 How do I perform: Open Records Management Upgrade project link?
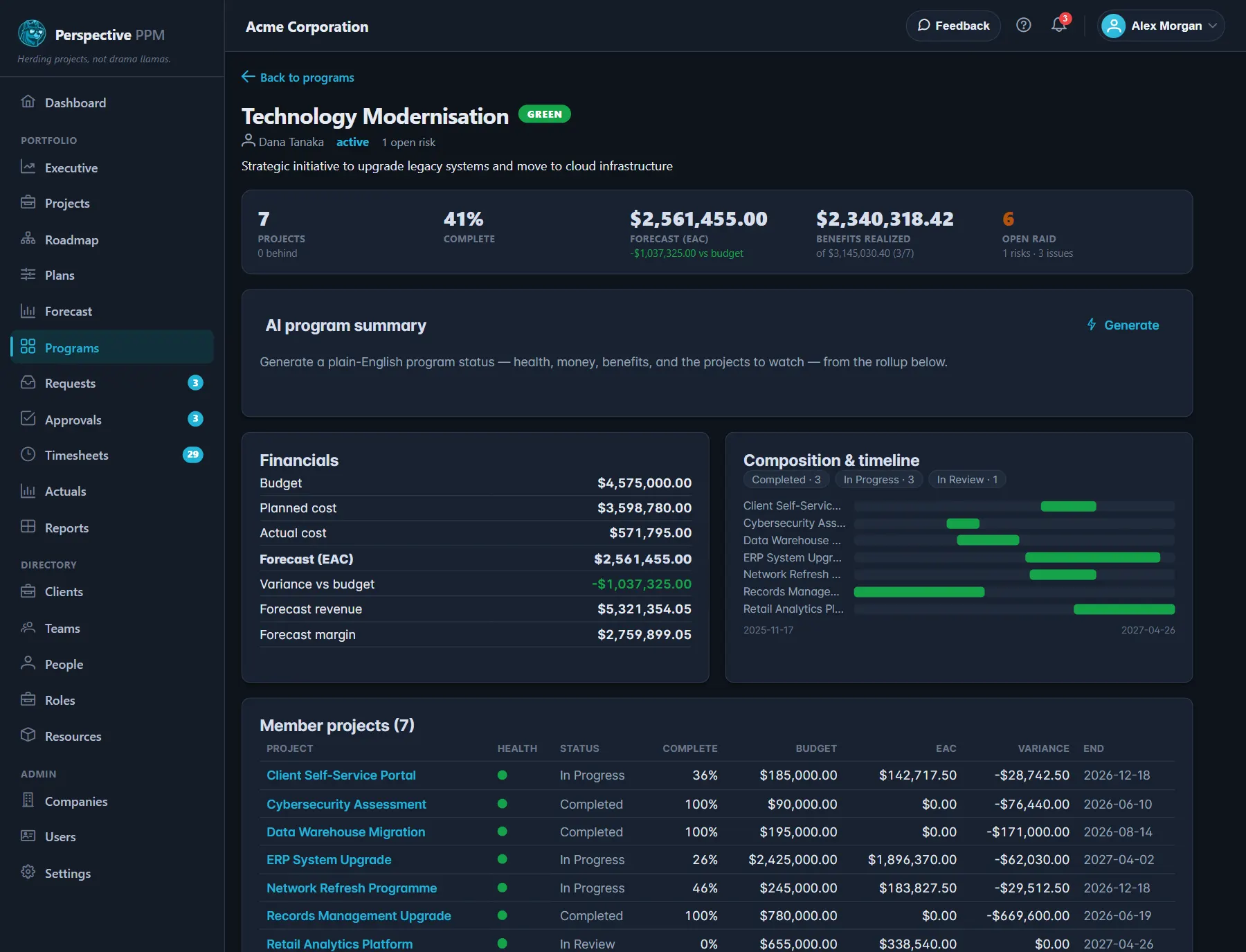[359, 915]
